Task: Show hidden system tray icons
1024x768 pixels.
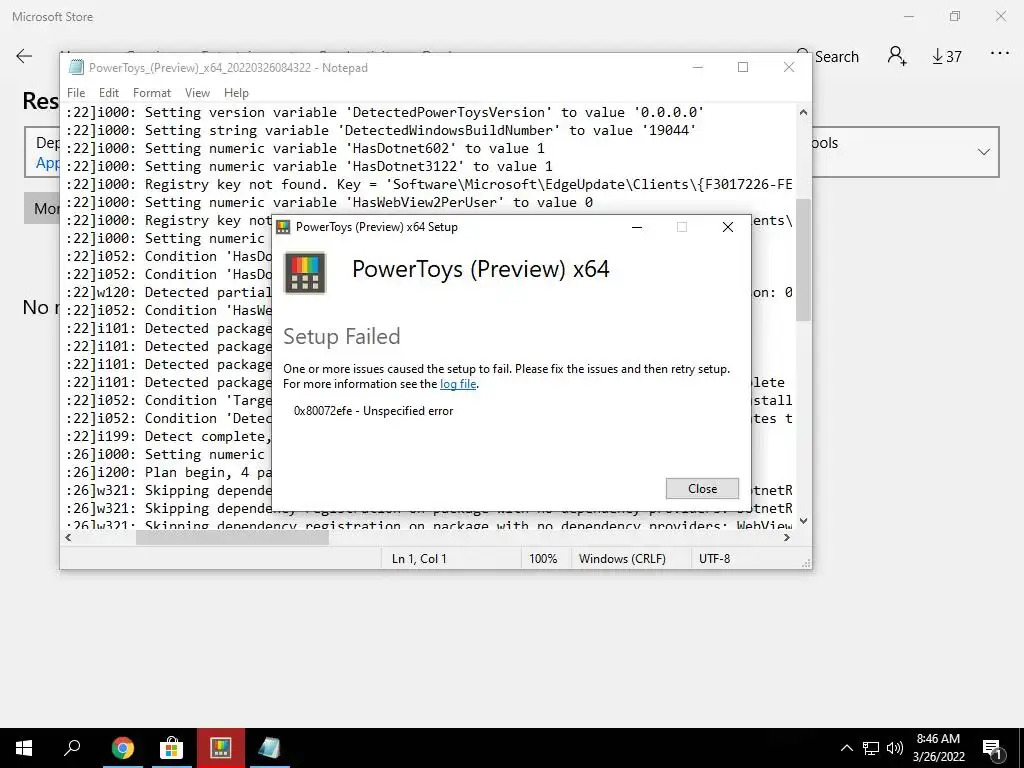Action: point(846,748)
